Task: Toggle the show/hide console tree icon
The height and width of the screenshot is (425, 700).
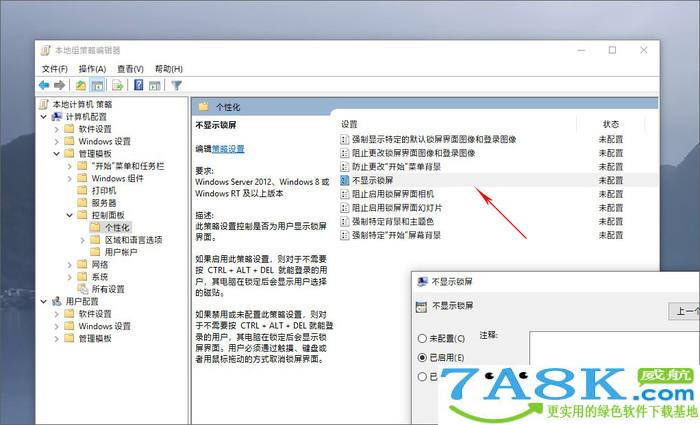Action: tap(97, 85)
